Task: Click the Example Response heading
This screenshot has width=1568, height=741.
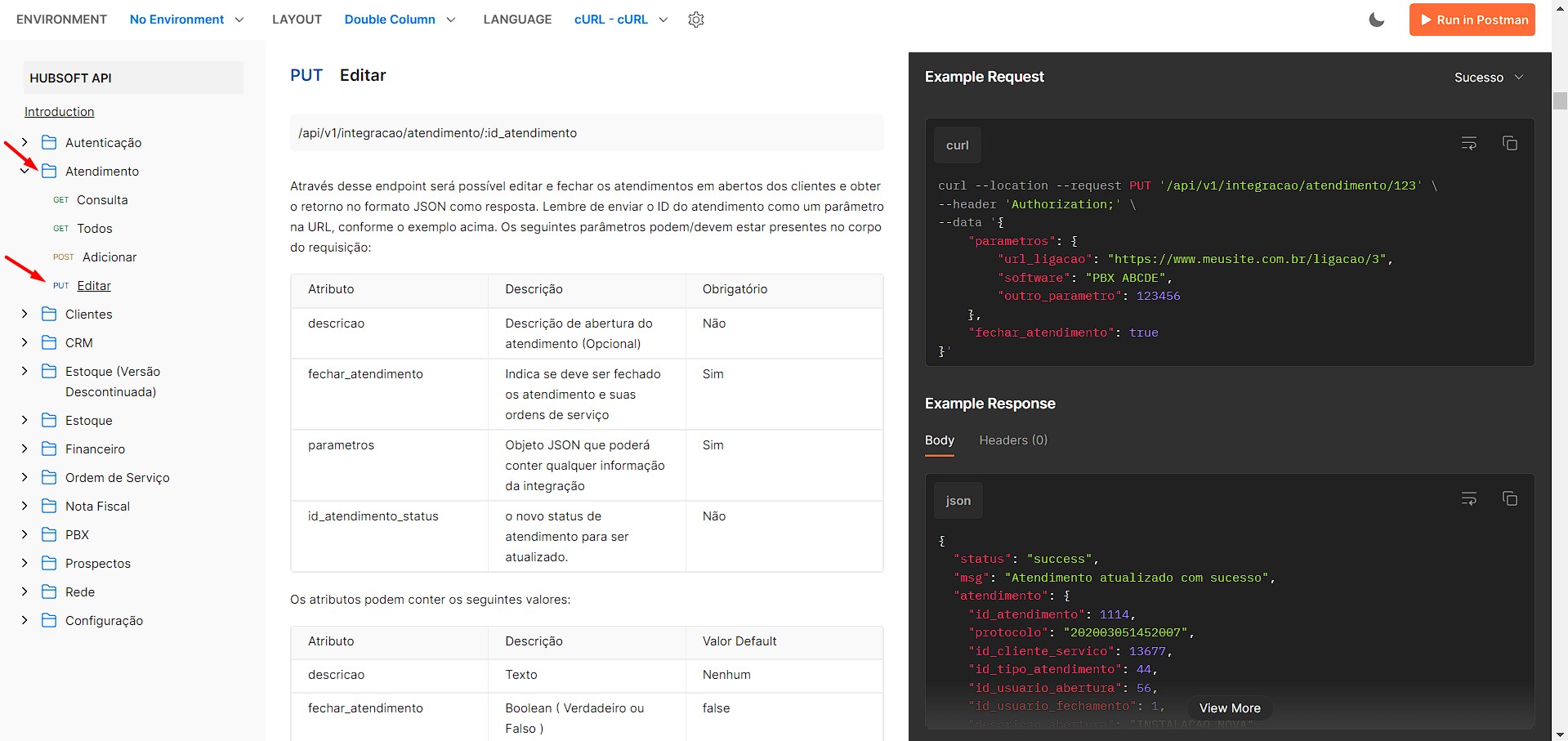Action: pyautogui.click(x=989, y=404)
